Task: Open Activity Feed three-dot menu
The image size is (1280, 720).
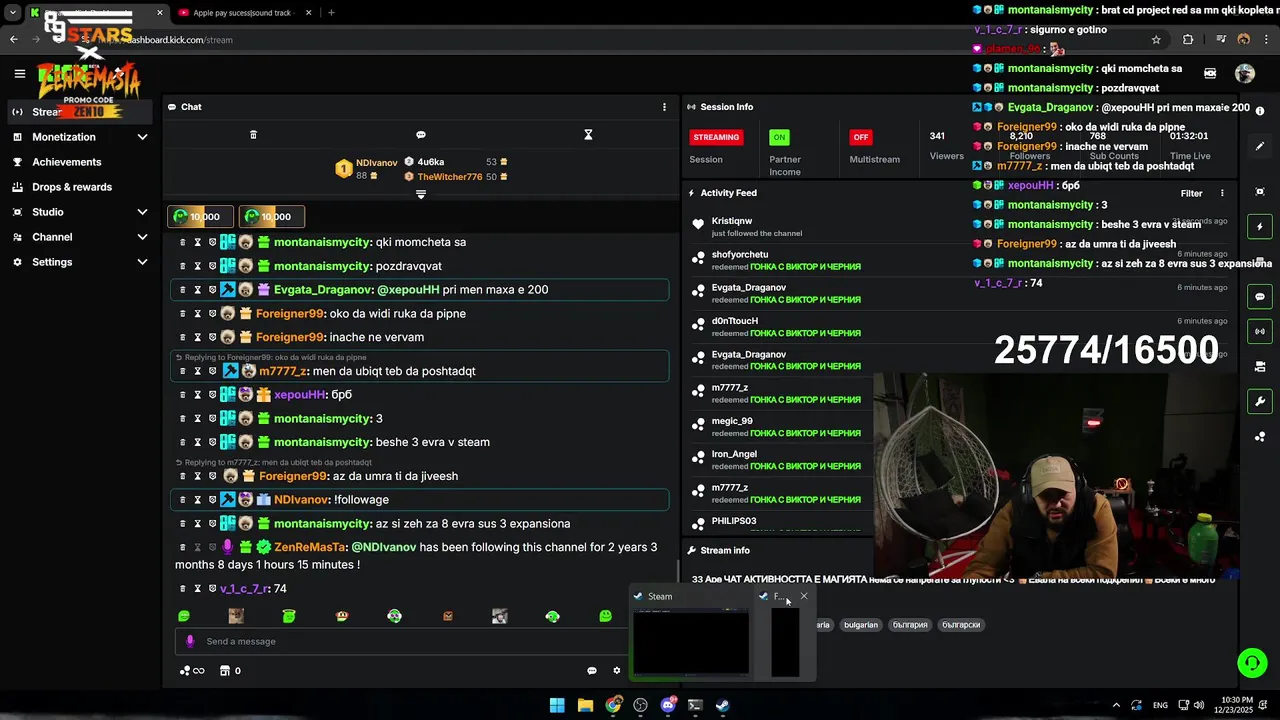Action: pos(1222,193)
